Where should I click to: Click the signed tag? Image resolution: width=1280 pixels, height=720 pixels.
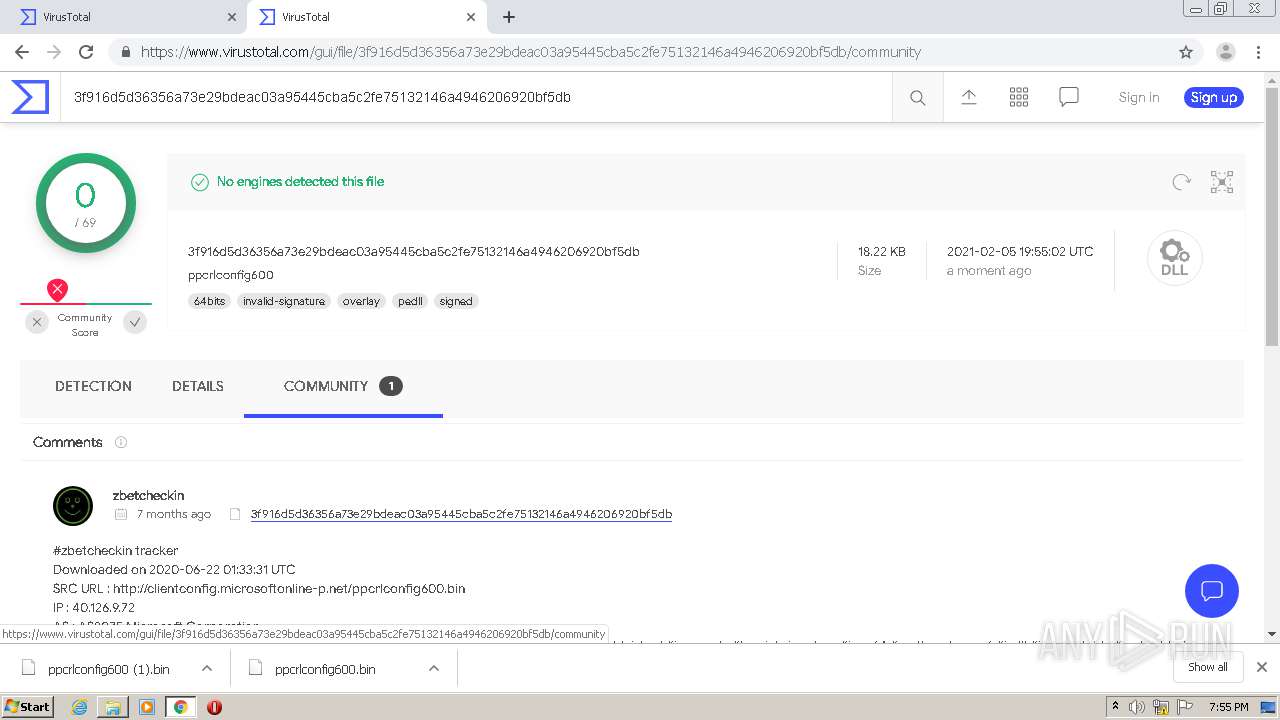tap(456, 301)
